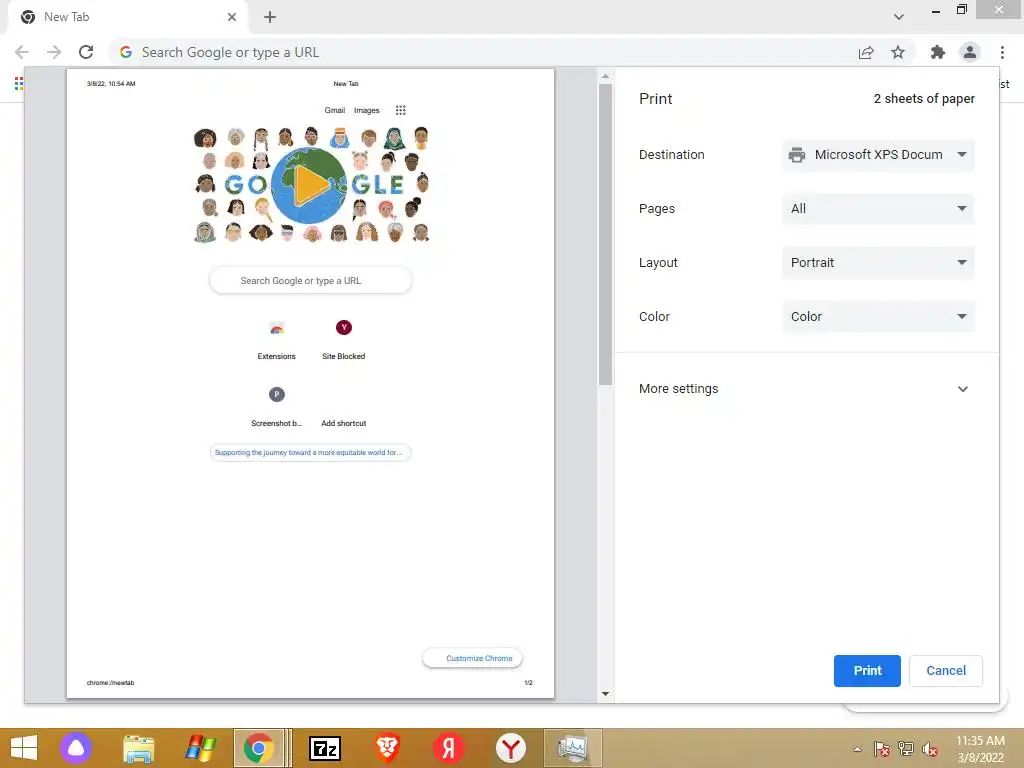Click the address bar search field
1024x768 pixels.
click(x=482, y=52)
